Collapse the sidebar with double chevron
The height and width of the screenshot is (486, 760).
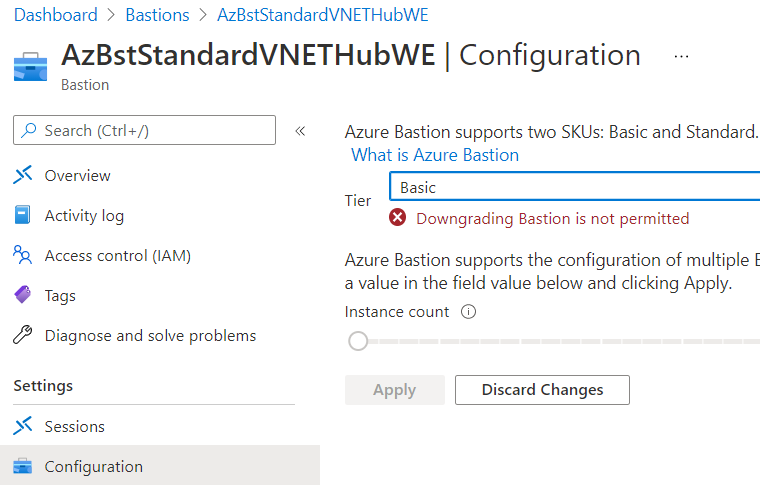point(300,131)
